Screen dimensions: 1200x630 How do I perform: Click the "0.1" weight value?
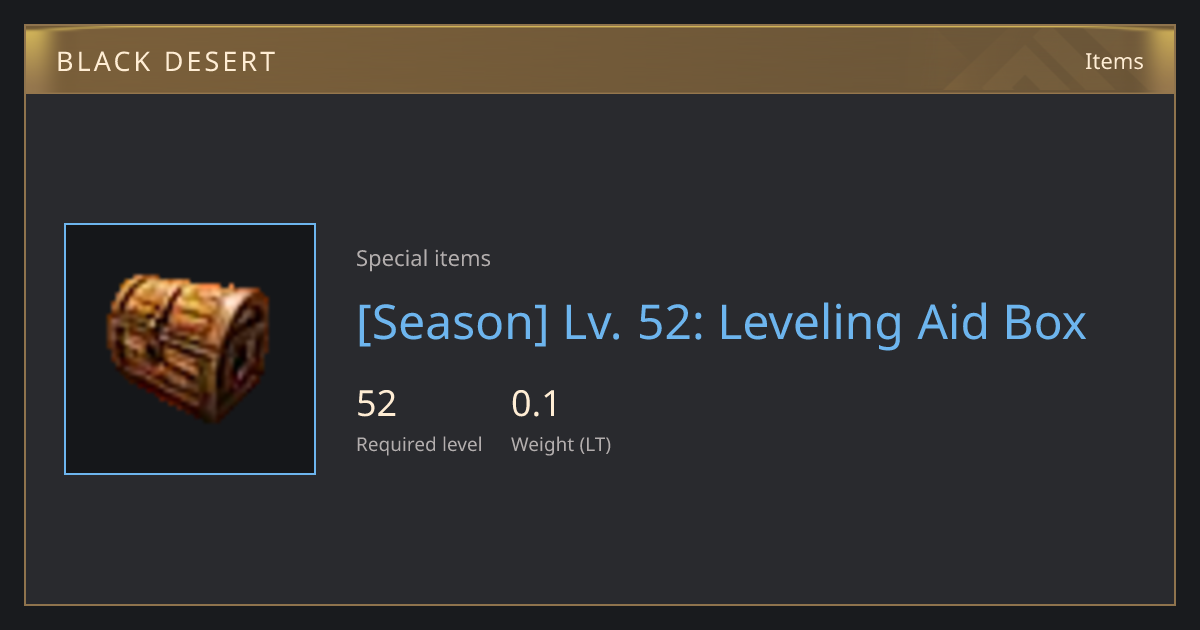pyautogui.click(x=535, y=404)
